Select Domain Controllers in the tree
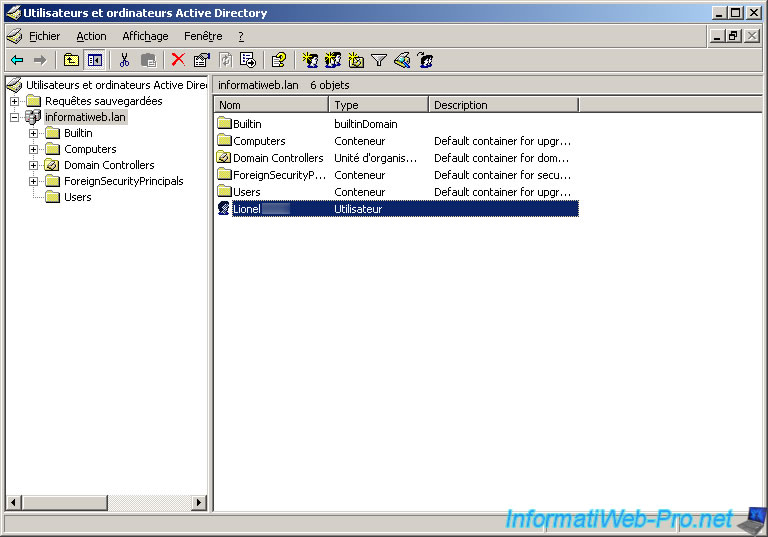Viewport: 768px width, 537px height. click(x=109, y=165)
